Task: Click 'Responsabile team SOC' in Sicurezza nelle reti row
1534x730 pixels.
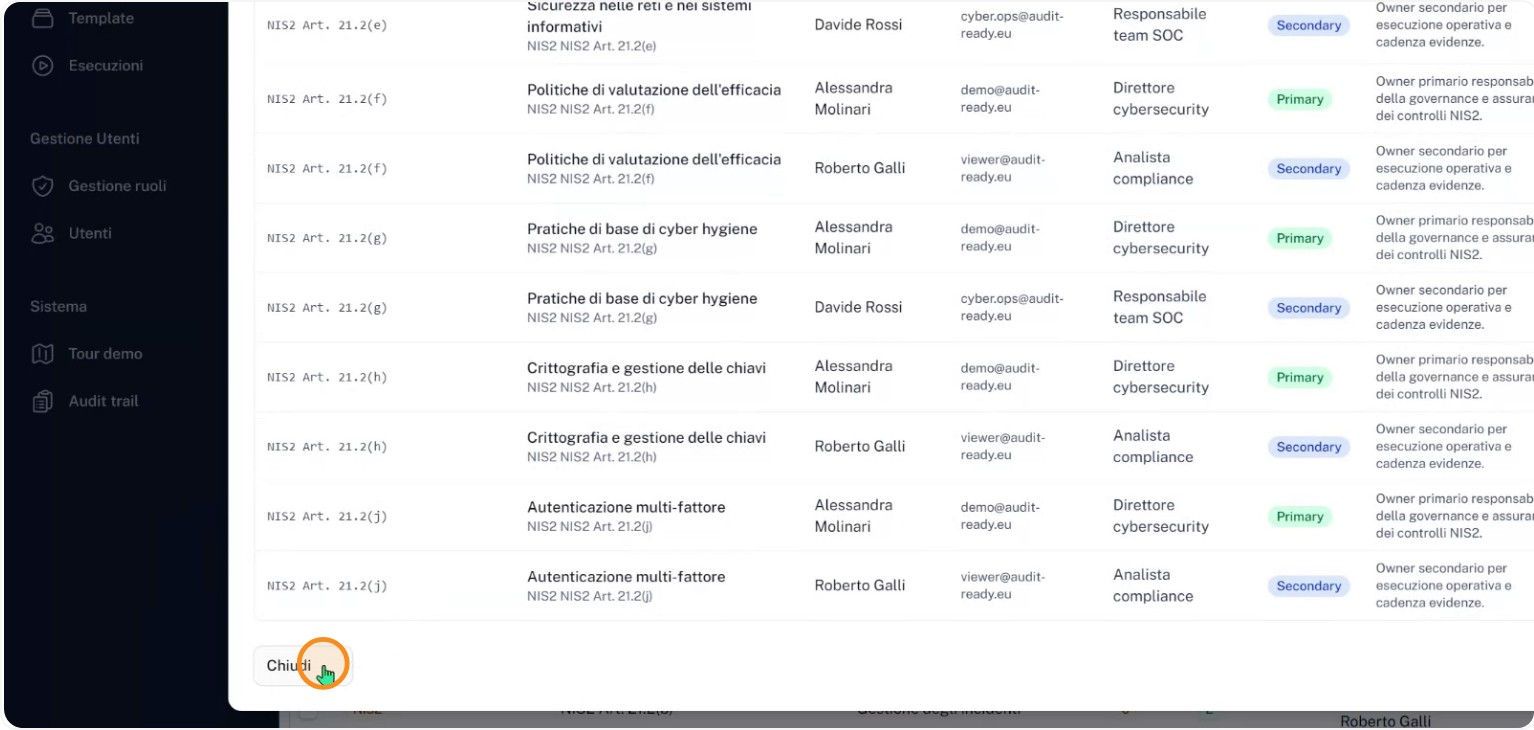Action: [x=1160, y=24]
